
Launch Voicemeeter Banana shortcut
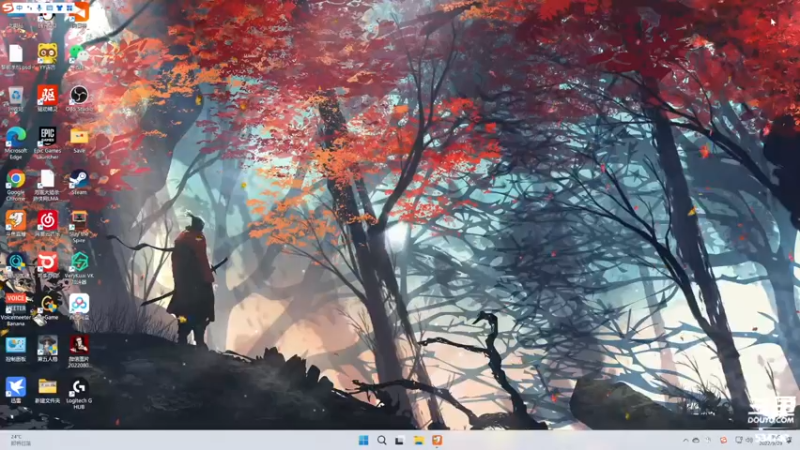pyautogui.click(x=15, y=305)
